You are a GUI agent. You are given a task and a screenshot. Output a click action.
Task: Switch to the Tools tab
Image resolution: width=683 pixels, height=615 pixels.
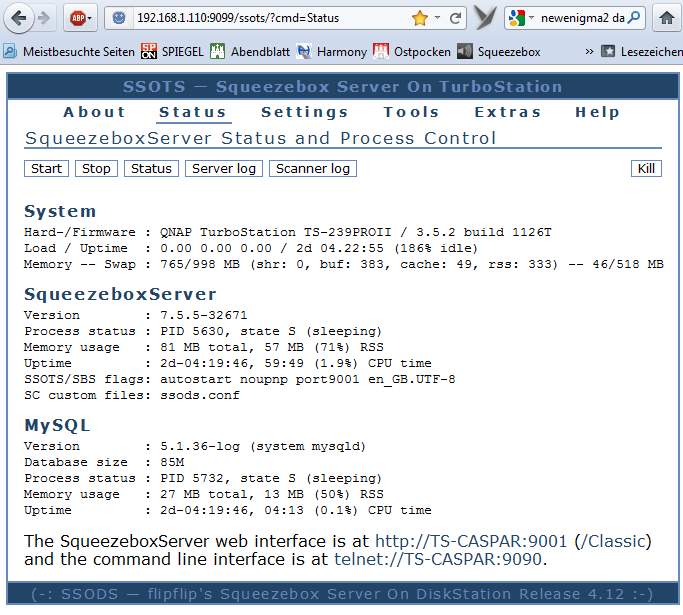pyautogui.click(x=411, y=112)
